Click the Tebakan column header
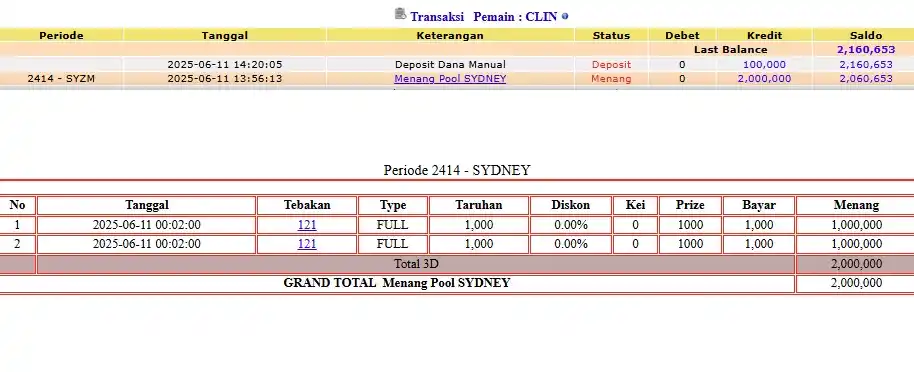 (307, 205)
